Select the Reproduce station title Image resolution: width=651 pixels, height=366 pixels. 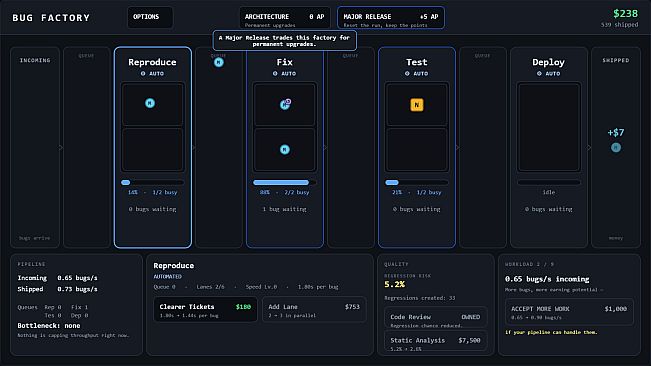pos(152,62)
